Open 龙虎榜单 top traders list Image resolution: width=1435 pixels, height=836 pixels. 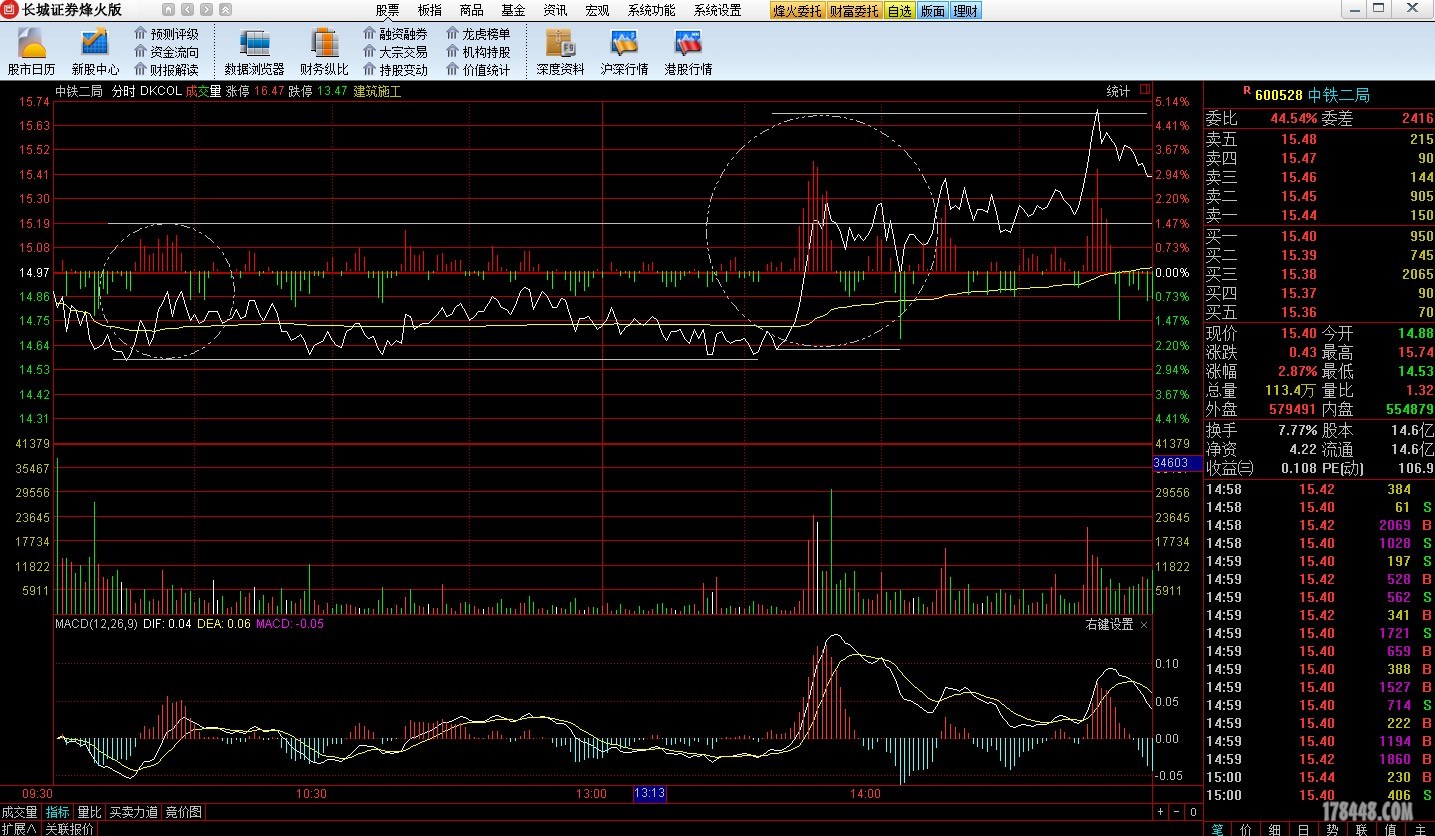click(478, 34)
